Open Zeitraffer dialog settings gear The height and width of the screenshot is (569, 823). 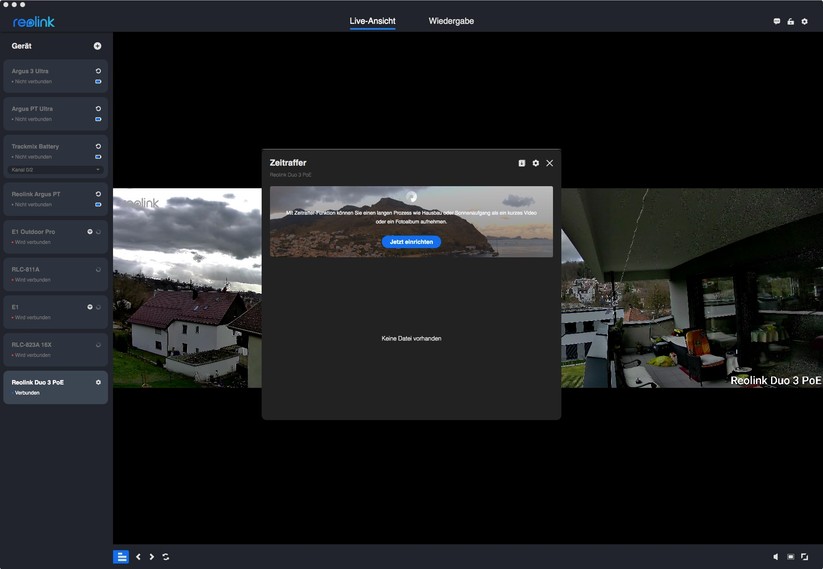535,163
